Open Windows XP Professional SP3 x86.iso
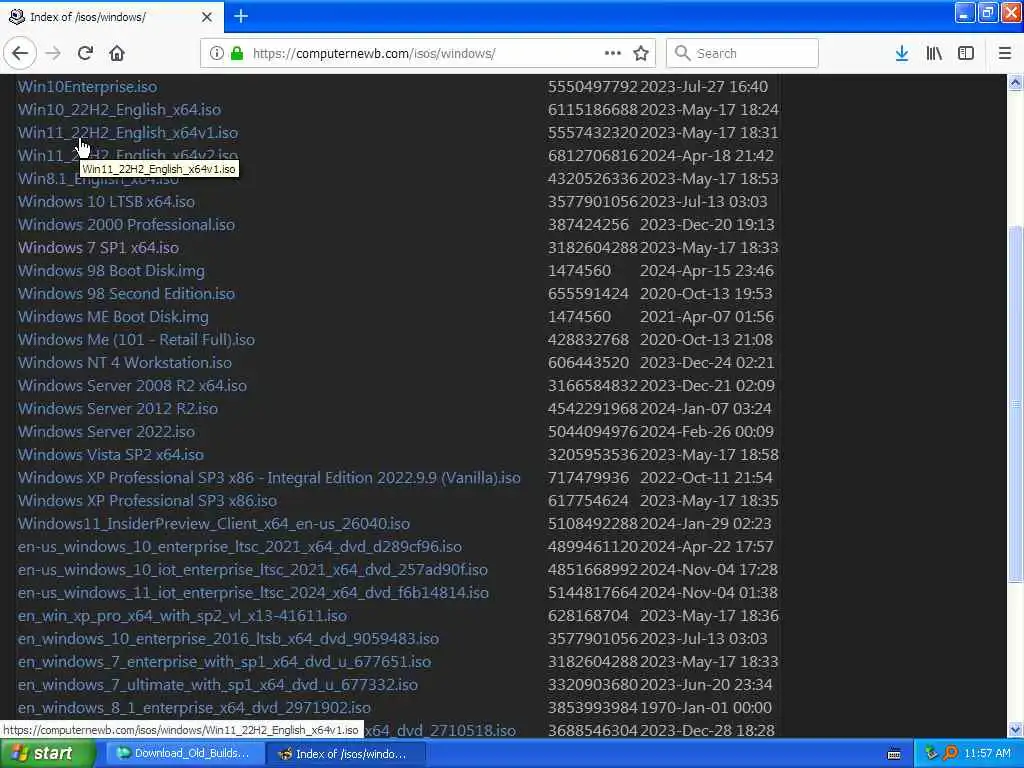This screenshot has height=768, width=1024. [148, 501]
